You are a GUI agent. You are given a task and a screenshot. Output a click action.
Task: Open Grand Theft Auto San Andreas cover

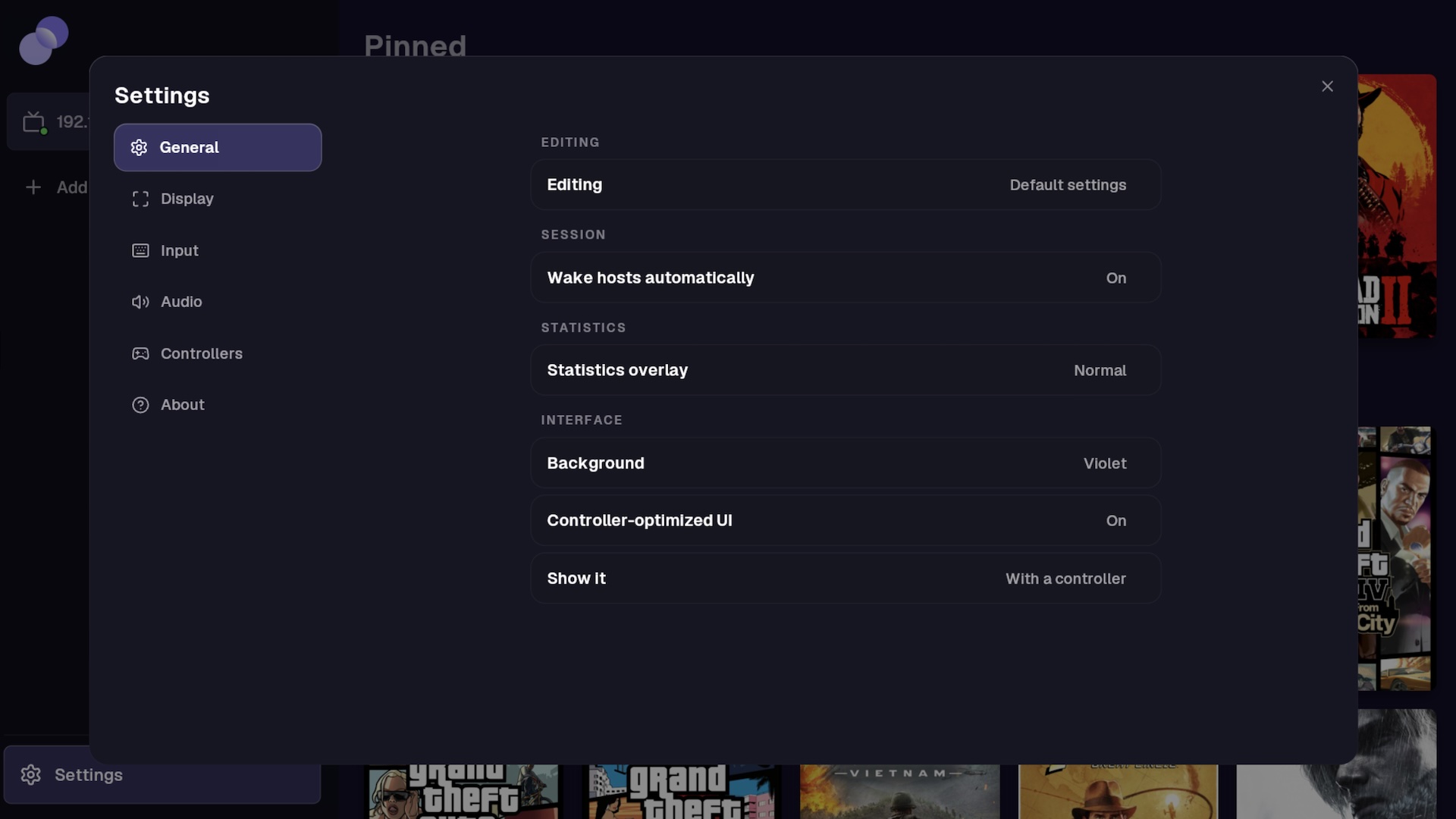pos(463,792)
